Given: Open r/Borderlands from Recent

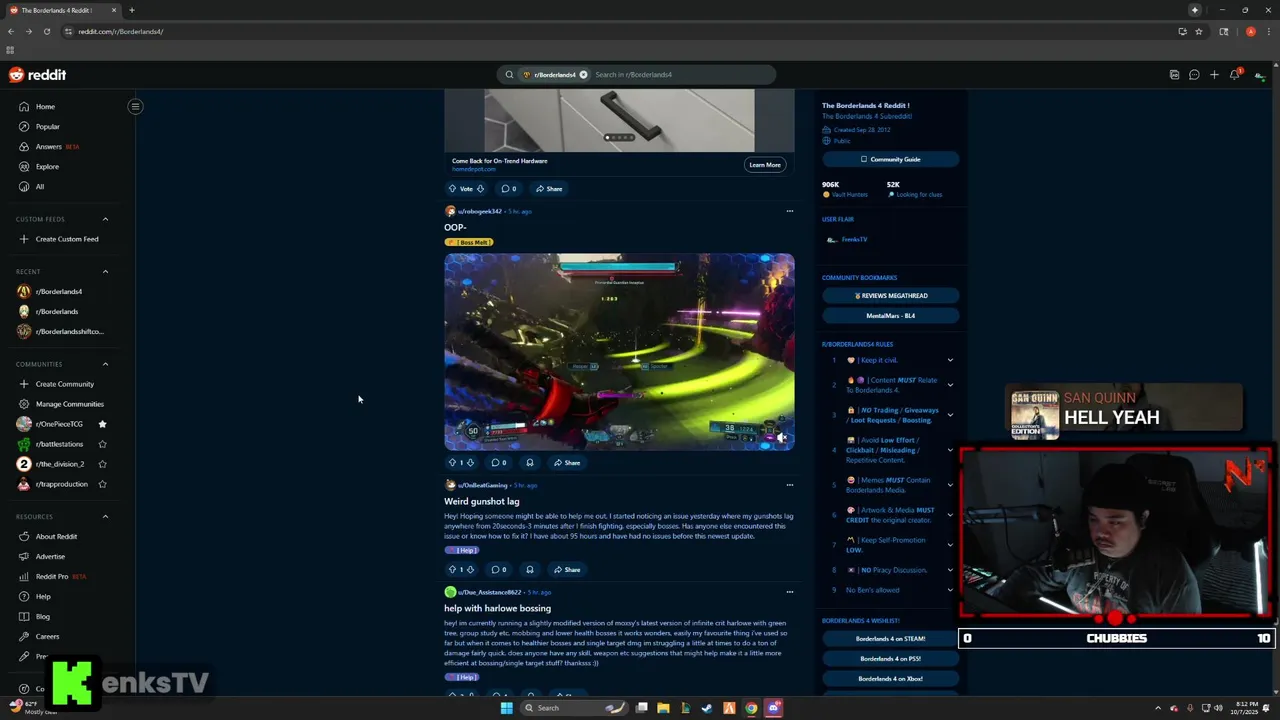Looking at the screenshot, I should 57,312.
